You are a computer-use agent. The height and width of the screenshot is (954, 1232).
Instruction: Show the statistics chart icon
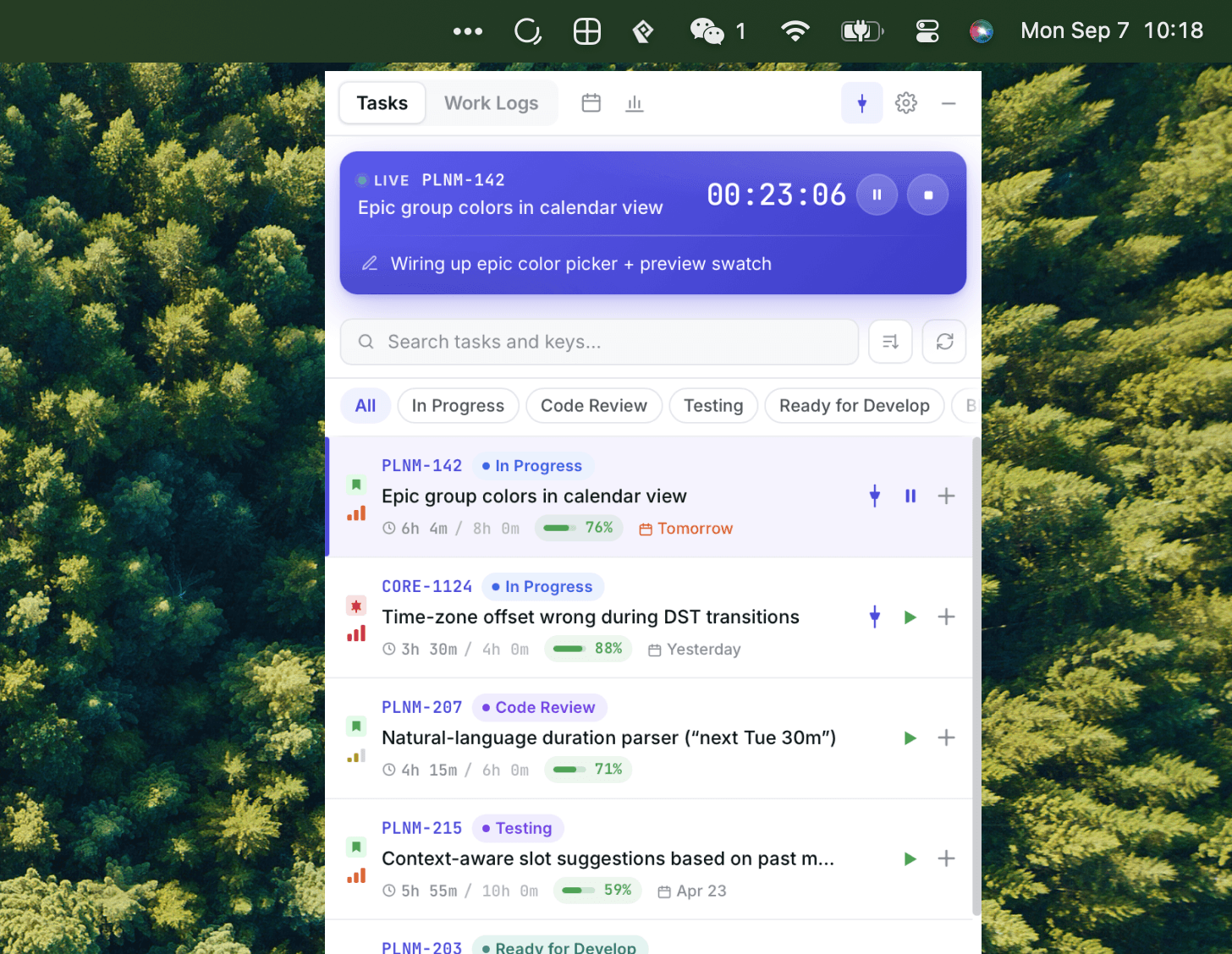[635, 103]
